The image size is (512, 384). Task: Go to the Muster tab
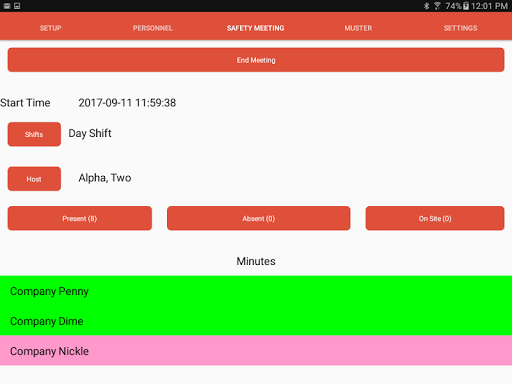[x=358, y=28]
